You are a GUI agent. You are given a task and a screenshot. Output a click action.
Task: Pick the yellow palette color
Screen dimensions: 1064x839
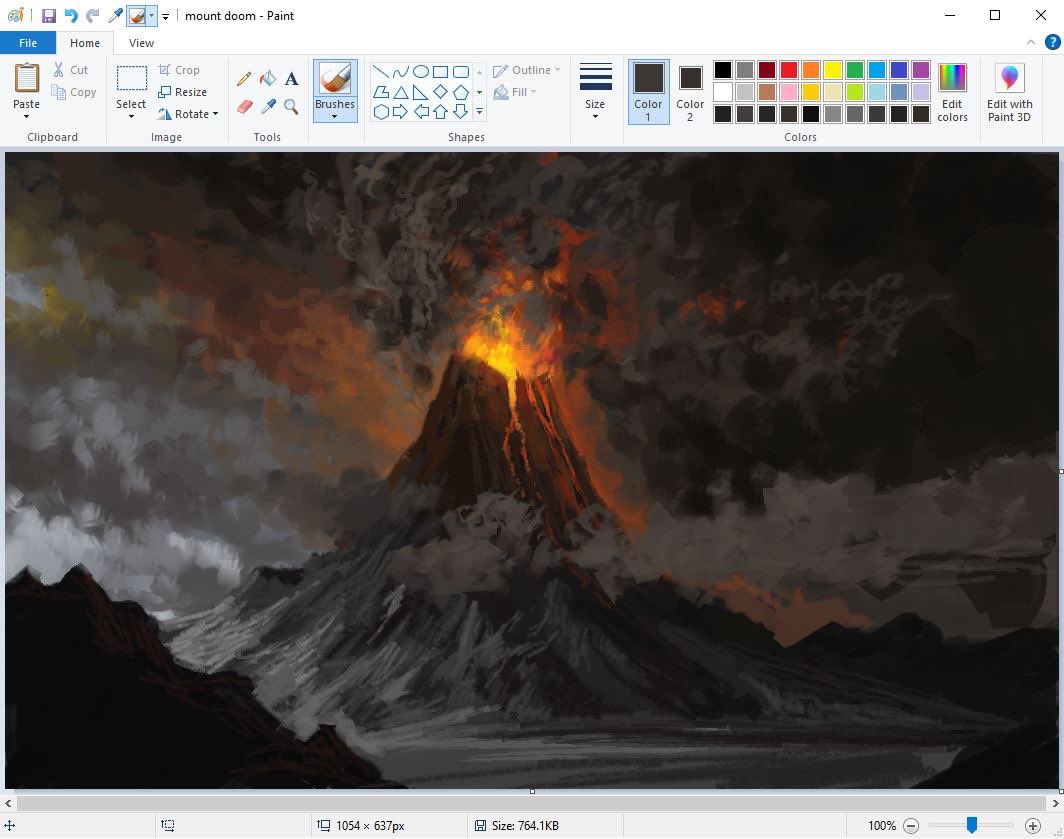(833, 70)
